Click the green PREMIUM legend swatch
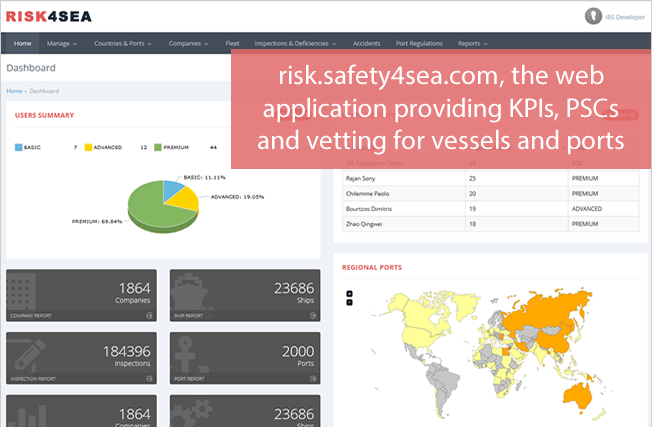The height and width of the screenshot is (427, 652). pyautogui.click(x=158, y=147)
